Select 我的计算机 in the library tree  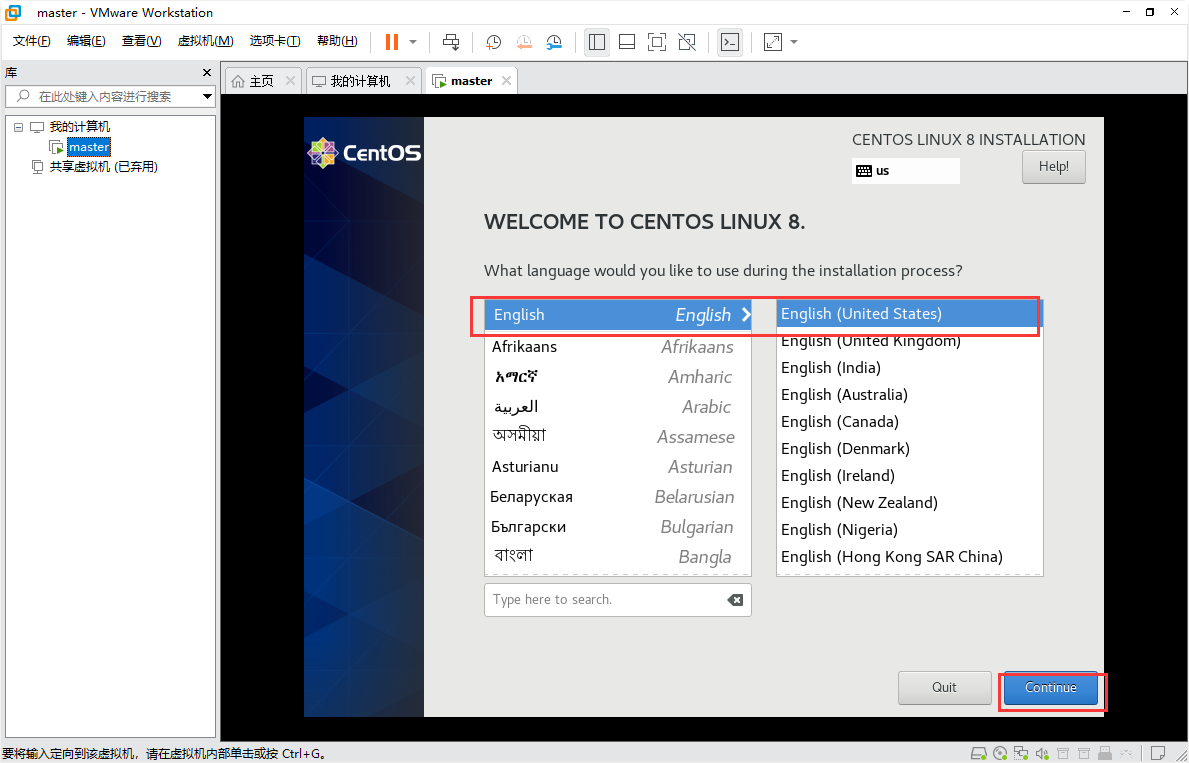point(80,127)
